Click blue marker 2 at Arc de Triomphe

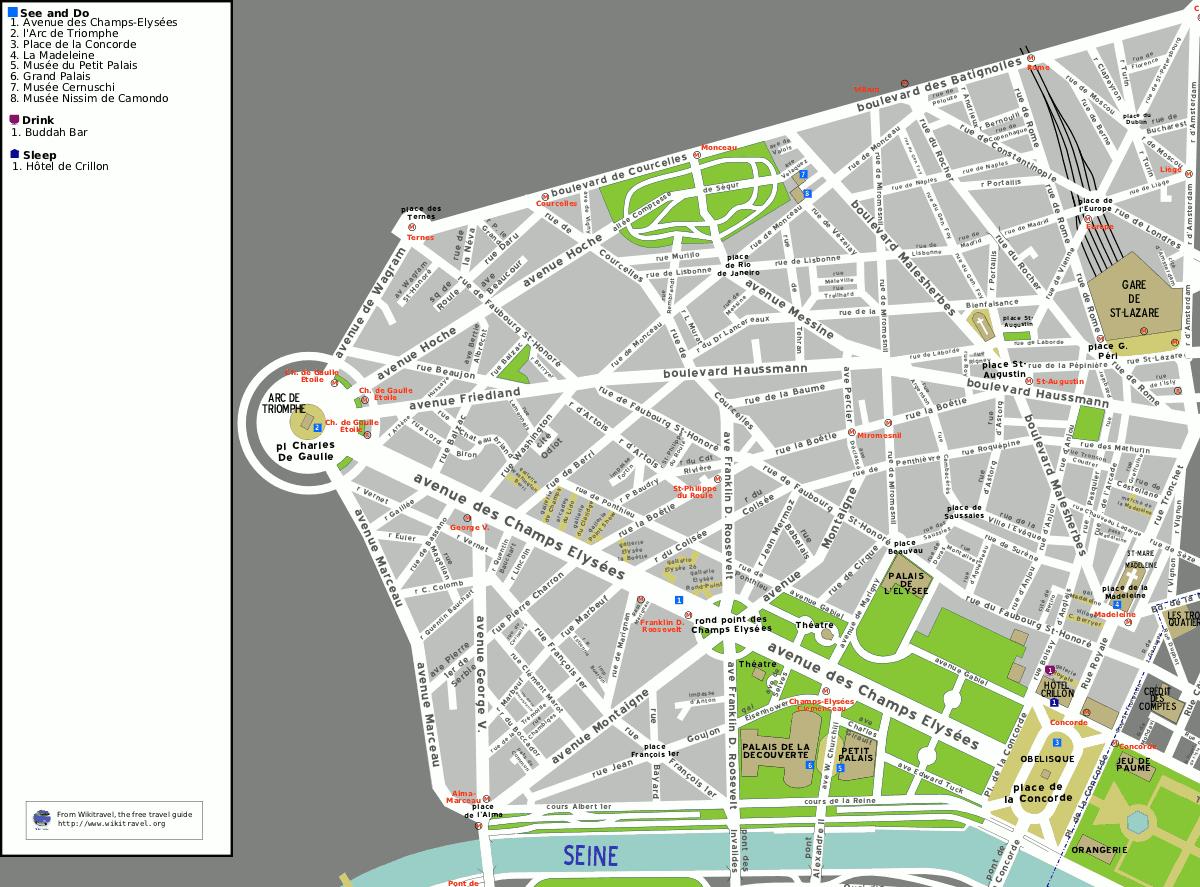[x=317, y=427]
